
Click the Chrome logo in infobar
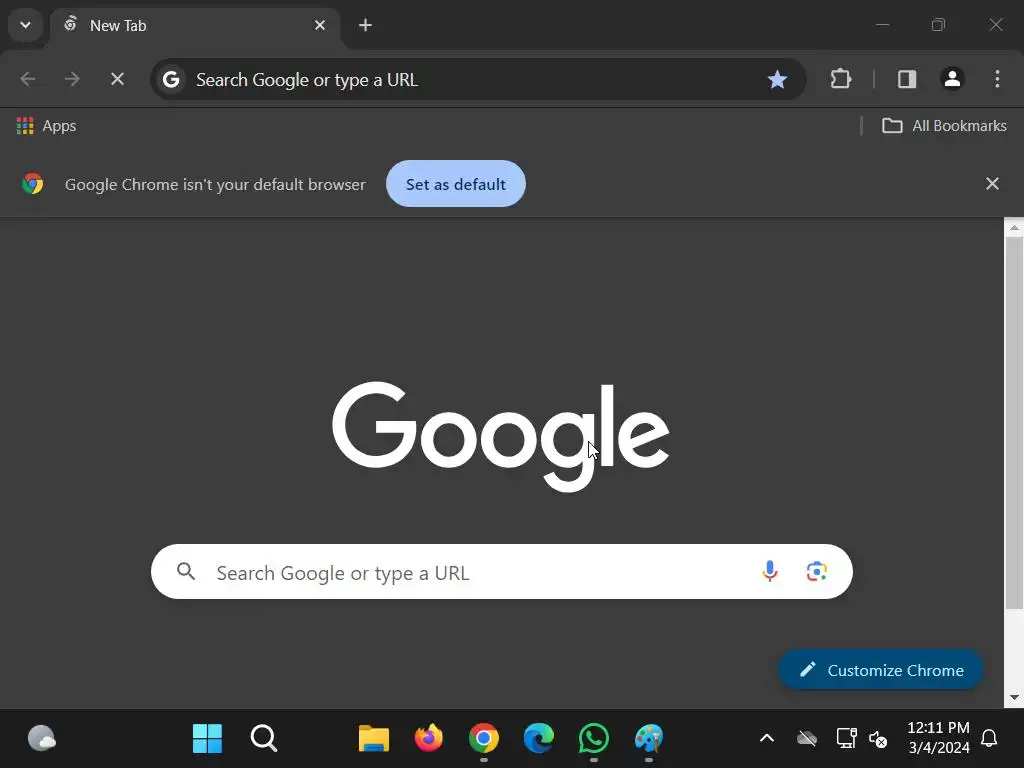[x=33, y=184]
